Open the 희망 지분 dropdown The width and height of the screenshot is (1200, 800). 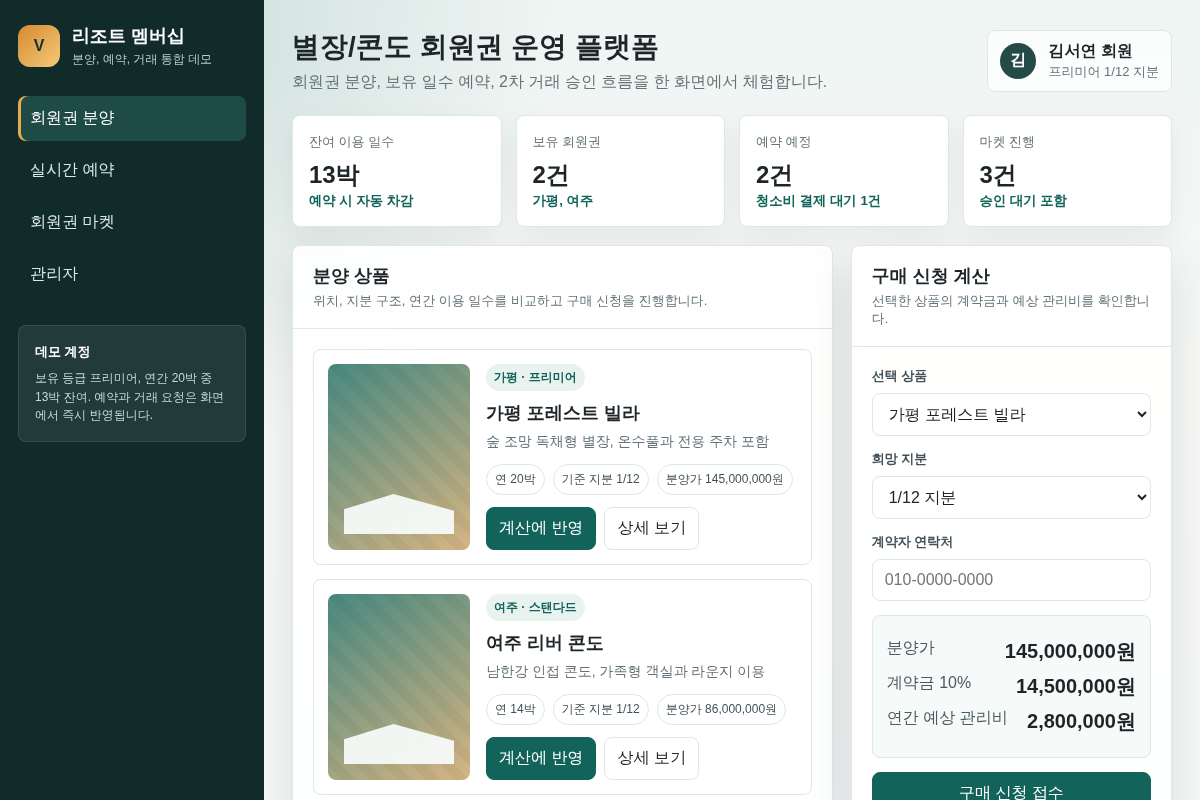(x=1011, y=497)
